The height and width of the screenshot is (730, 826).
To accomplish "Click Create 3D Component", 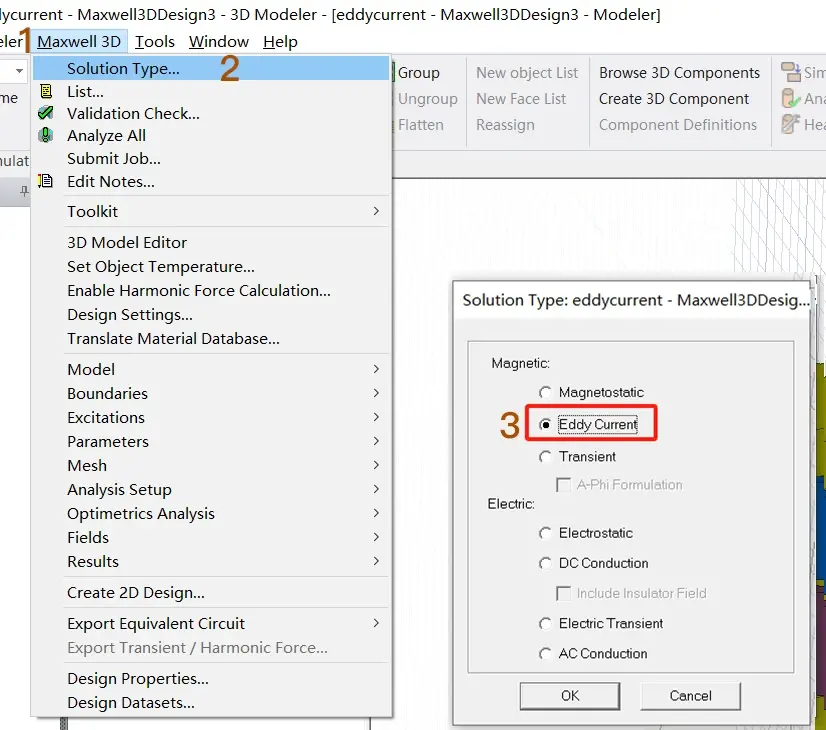I will pos(674,98).
